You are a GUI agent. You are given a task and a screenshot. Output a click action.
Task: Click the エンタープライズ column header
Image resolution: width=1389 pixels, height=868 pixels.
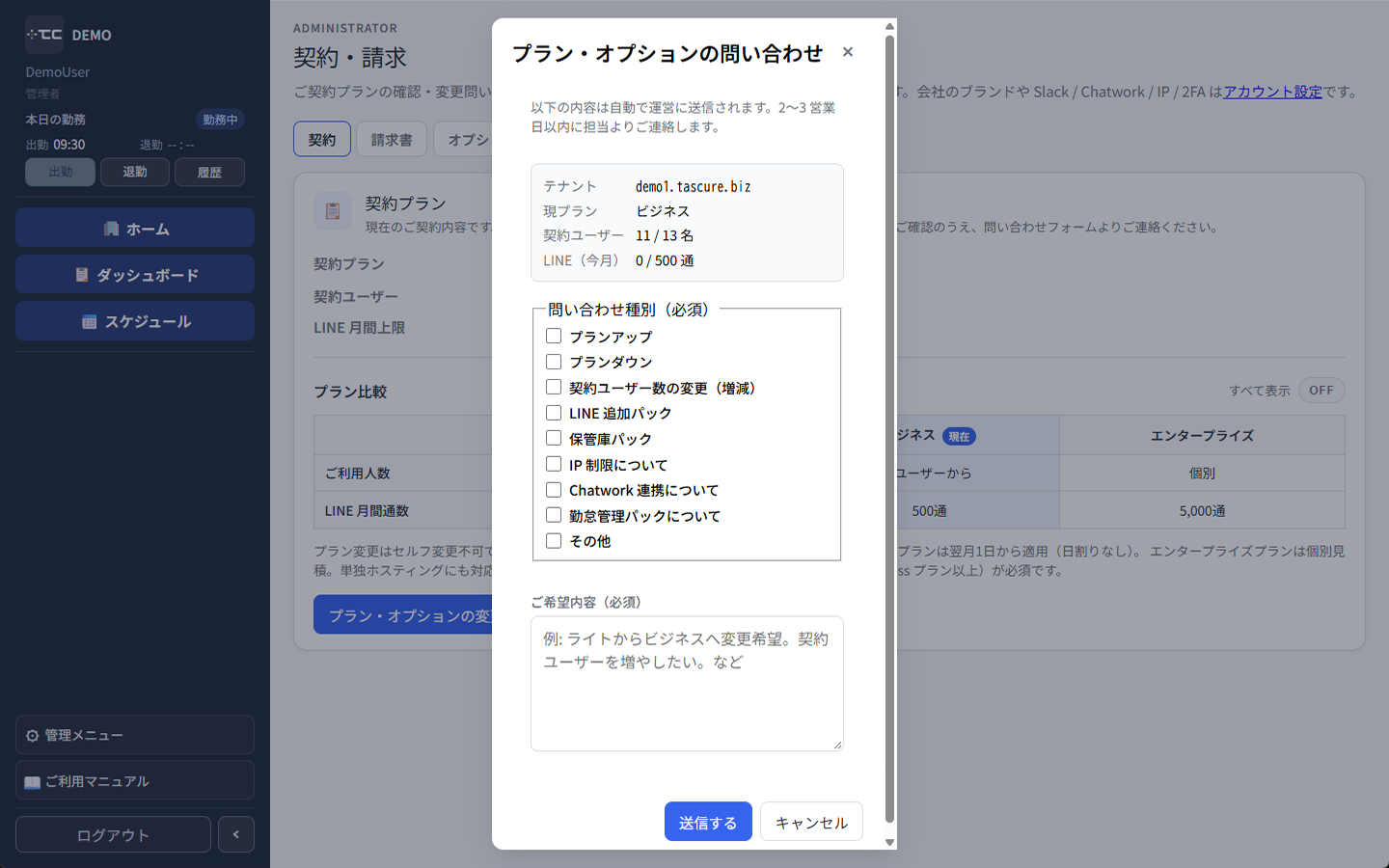coord(1202,436)
